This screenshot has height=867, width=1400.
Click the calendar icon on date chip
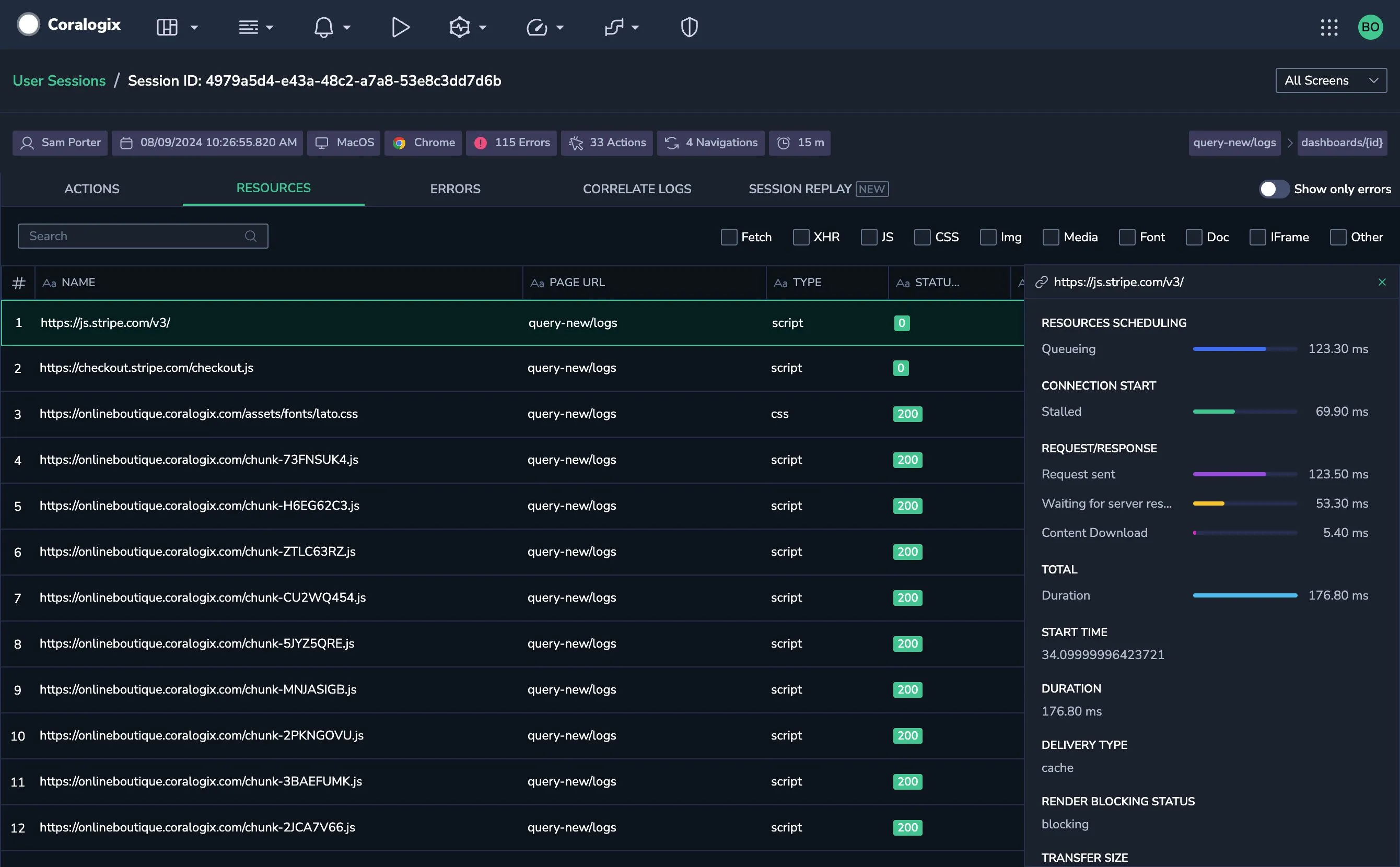pos(126,143)
